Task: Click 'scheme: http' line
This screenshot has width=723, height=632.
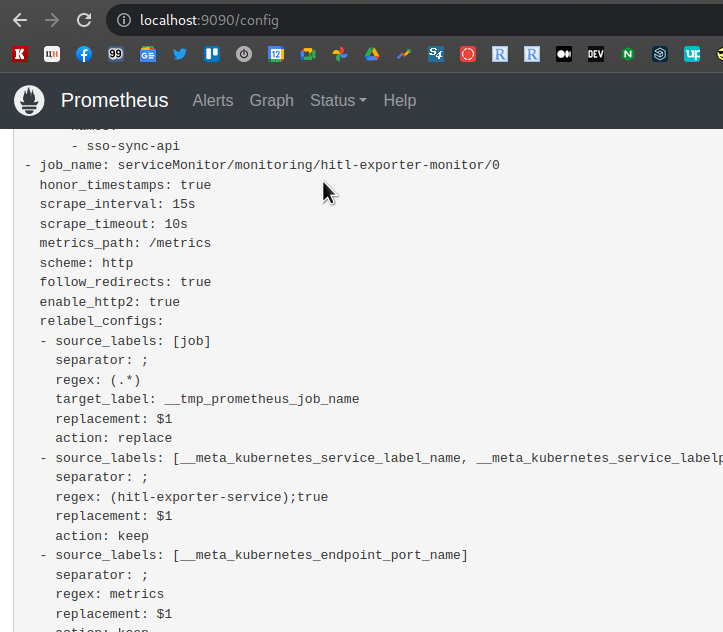Action: [x=86, y=263]
